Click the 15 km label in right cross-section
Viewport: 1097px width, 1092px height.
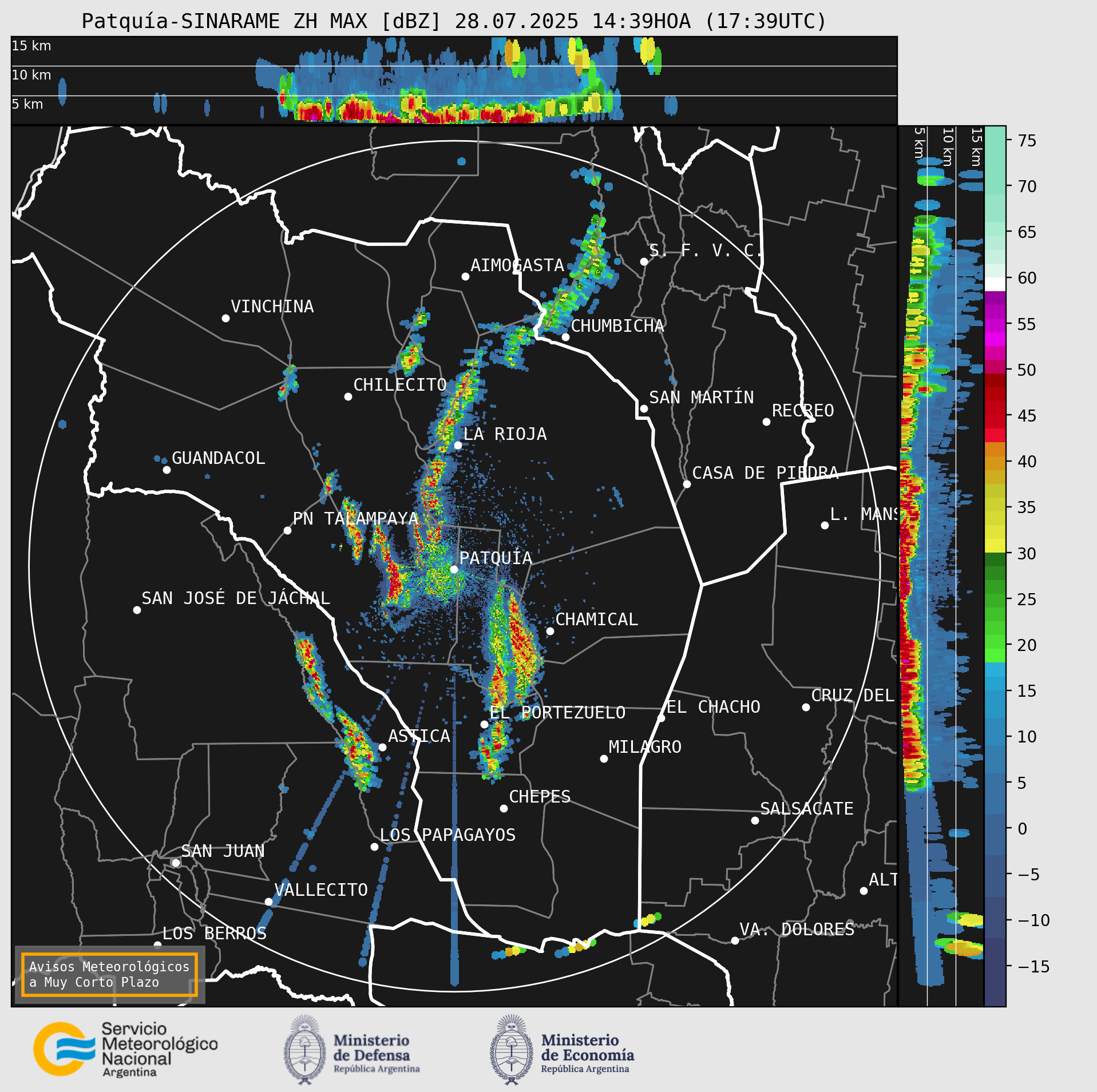point(976,147)
